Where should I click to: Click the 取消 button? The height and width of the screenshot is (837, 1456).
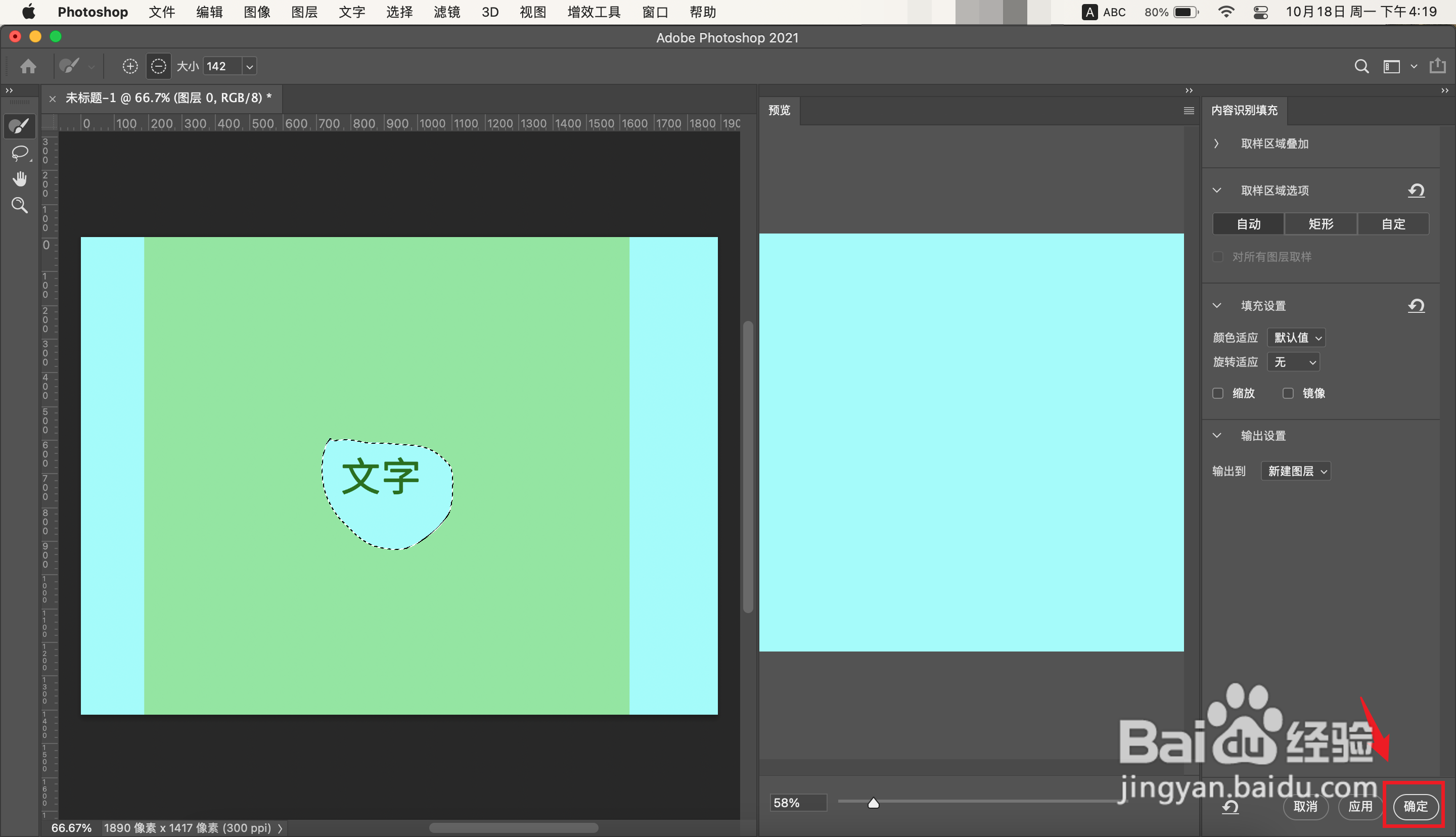coord(1305,806)
